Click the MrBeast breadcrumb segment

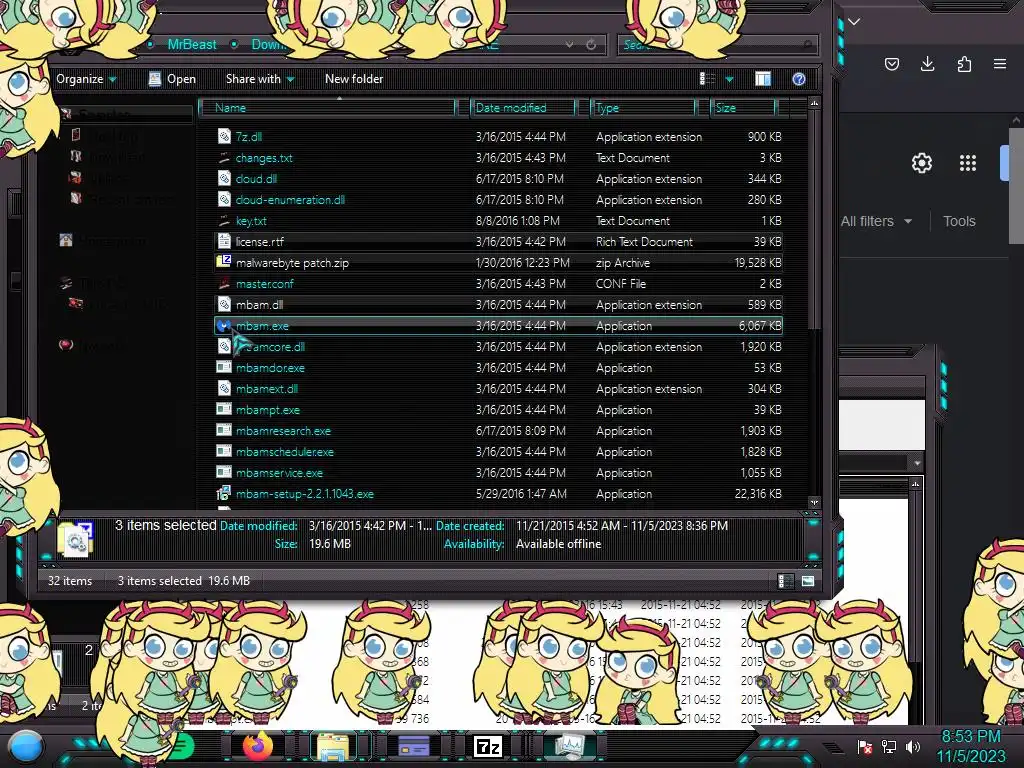pos(191,44)
